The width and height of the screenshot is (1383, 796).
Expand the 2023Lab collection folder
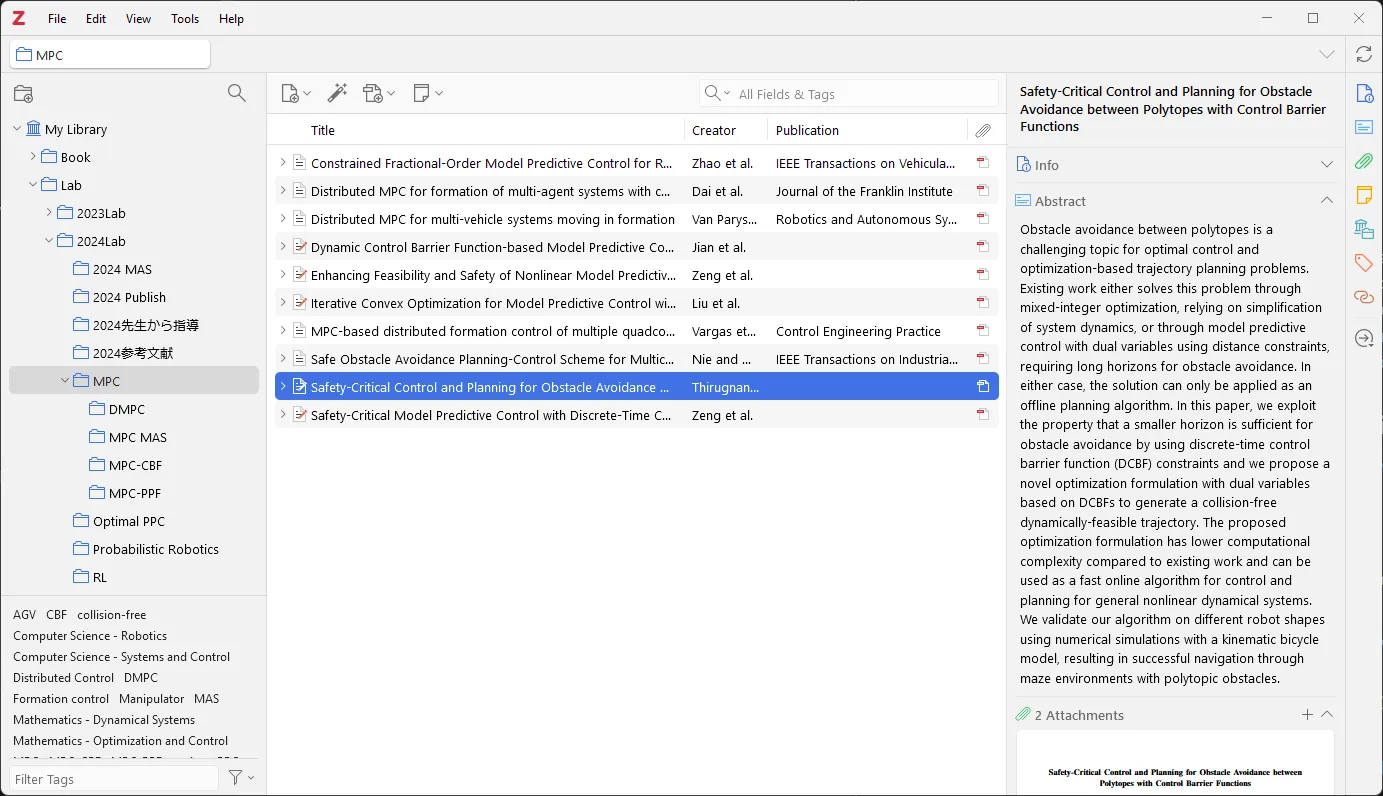click(x=50, y=213)
